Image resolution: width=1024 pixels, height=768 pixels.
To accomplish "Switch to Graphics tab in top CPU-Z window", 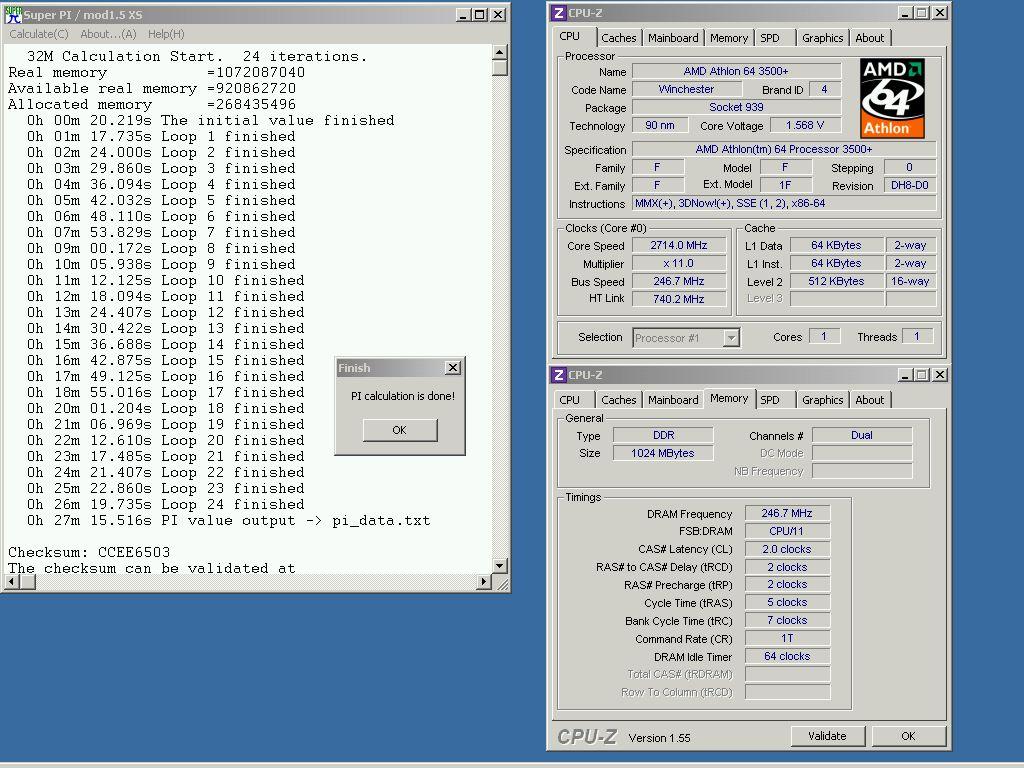I will [823, 38].
